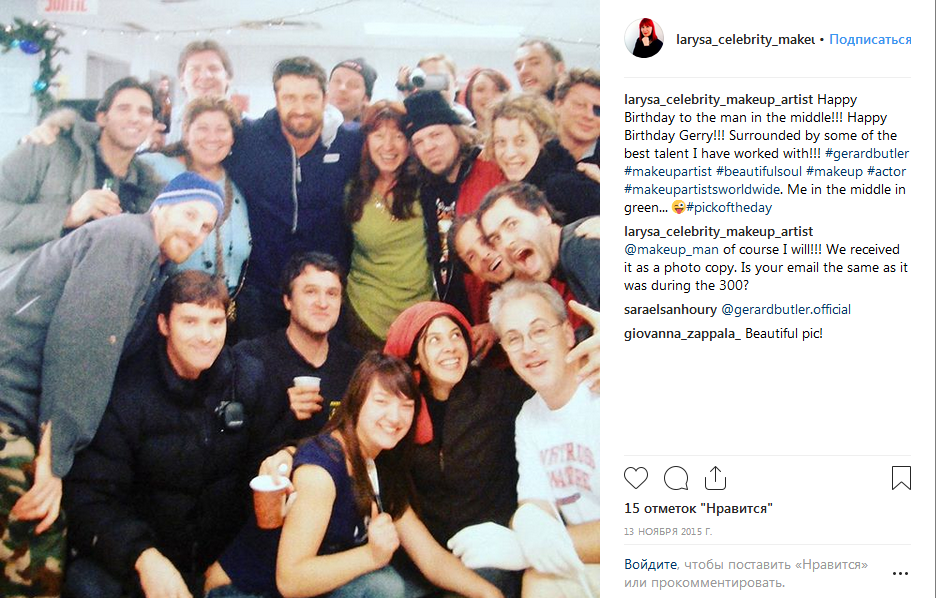Open the #gerardbutler hashtag

[867, 153]
